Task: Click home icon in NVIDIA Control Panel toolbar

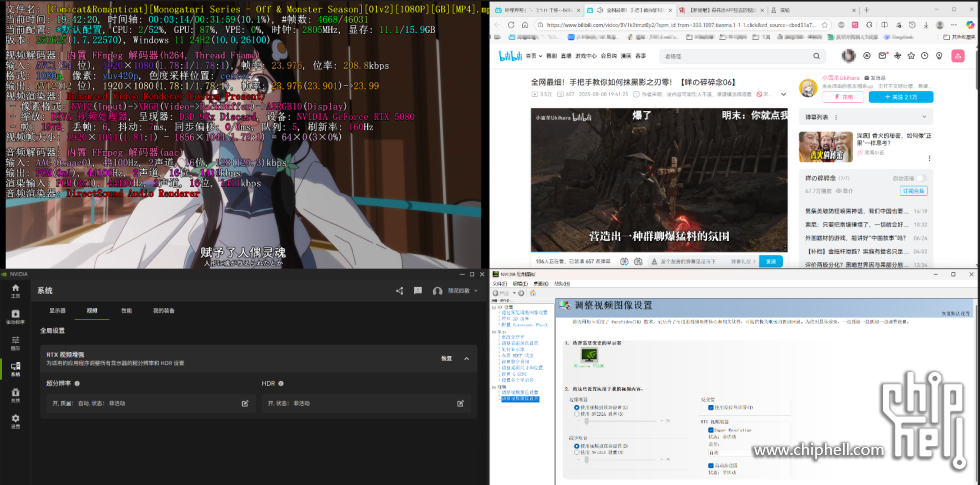Action: pyautogui.click(x=532, y=292)
